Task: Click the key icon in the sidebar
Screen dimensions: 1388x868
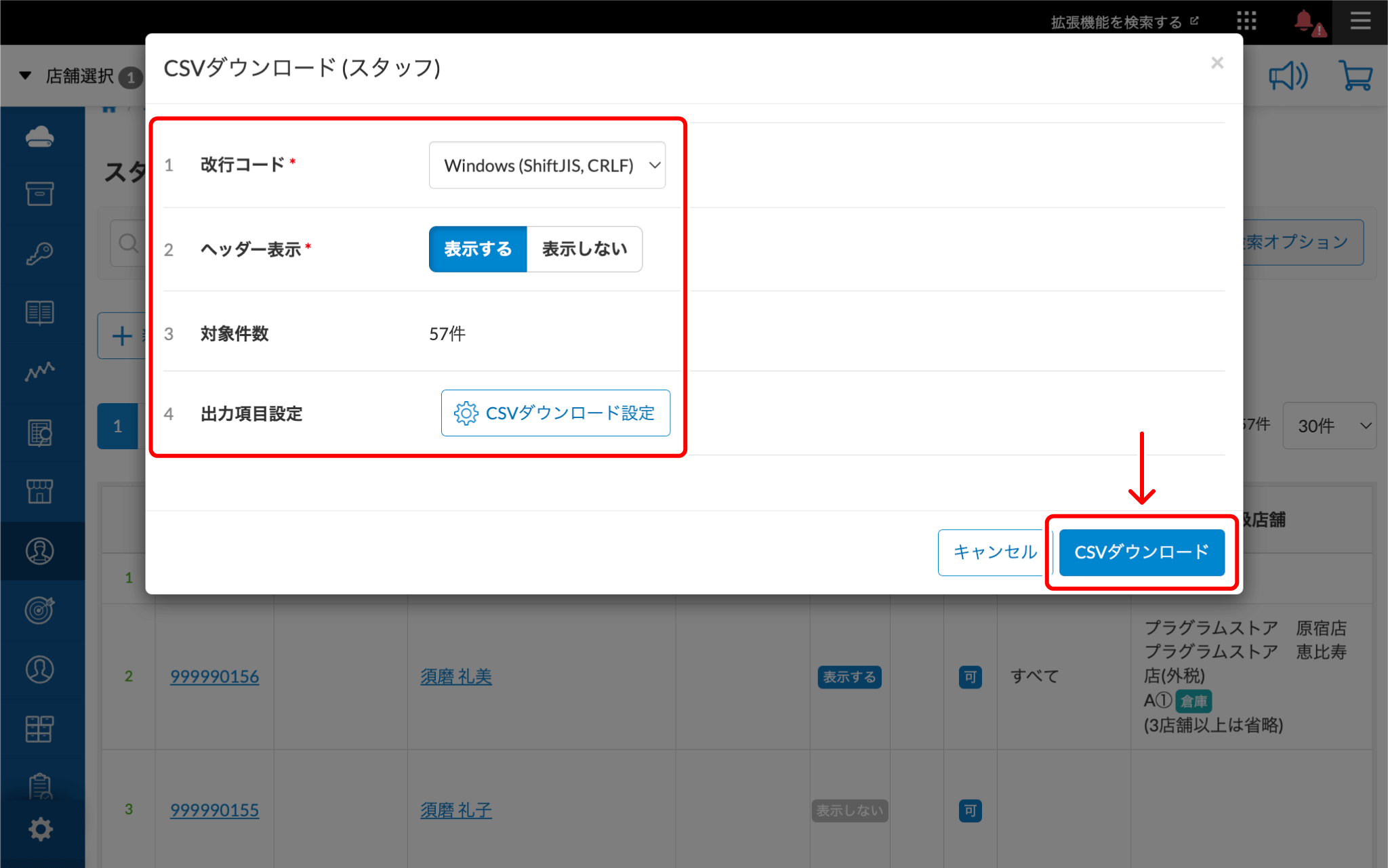Action: (40, 253)
